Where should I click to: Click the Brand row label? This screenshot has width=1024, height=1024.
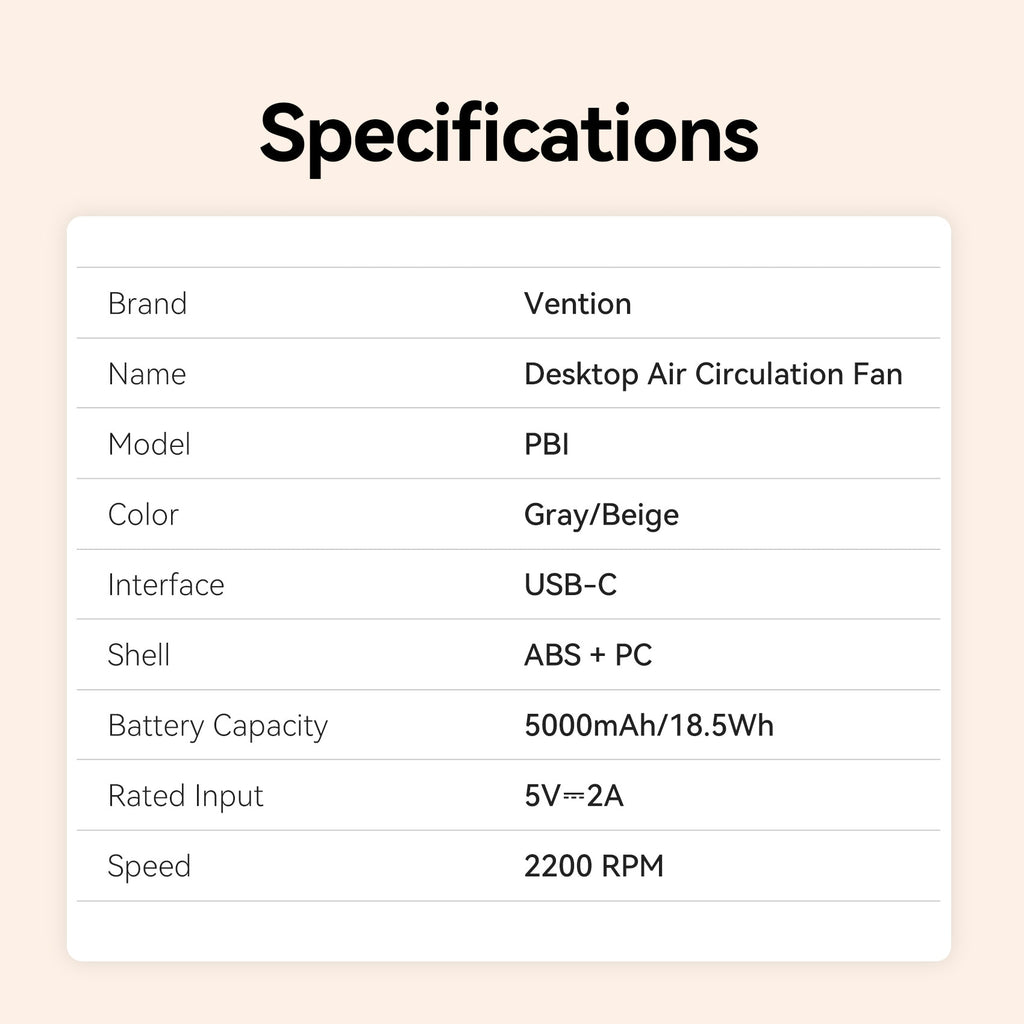pos(147,303)
